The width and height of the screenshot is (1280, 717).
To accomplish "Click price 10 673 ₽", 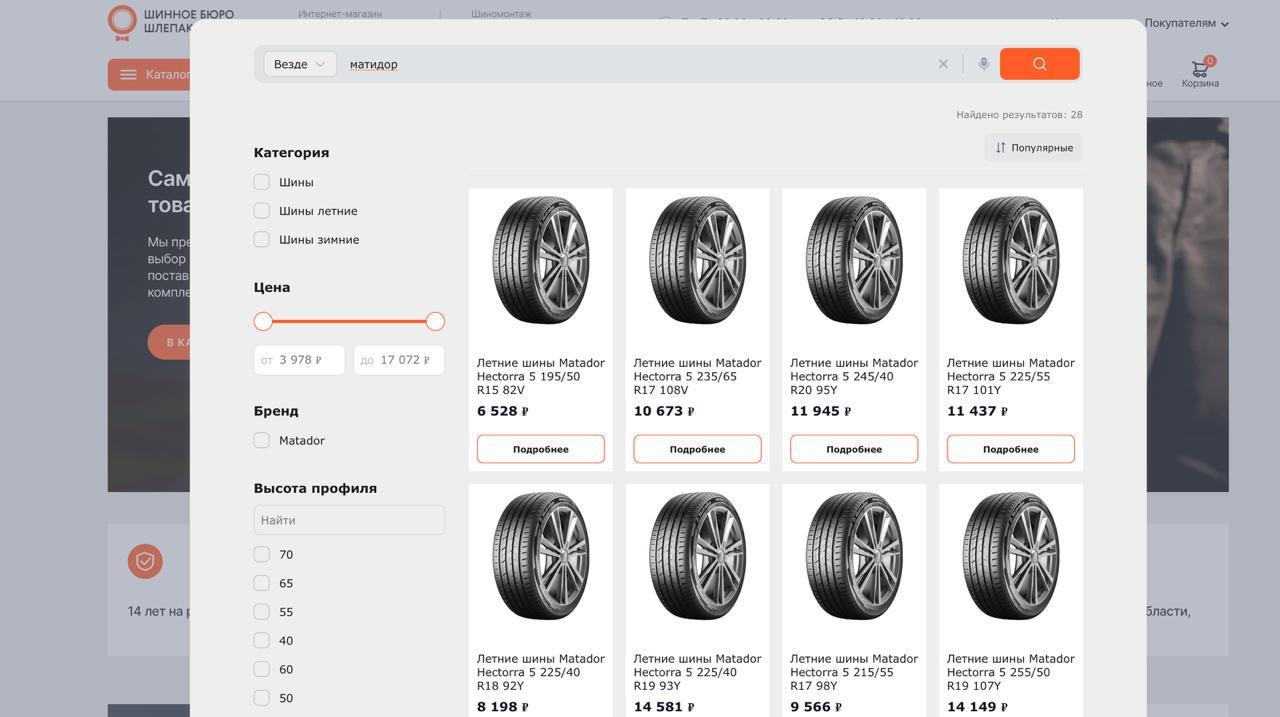I will point(664,411).
